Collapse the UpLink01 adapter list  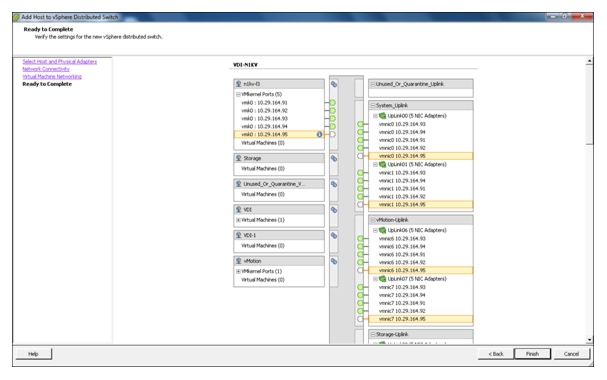375,164
